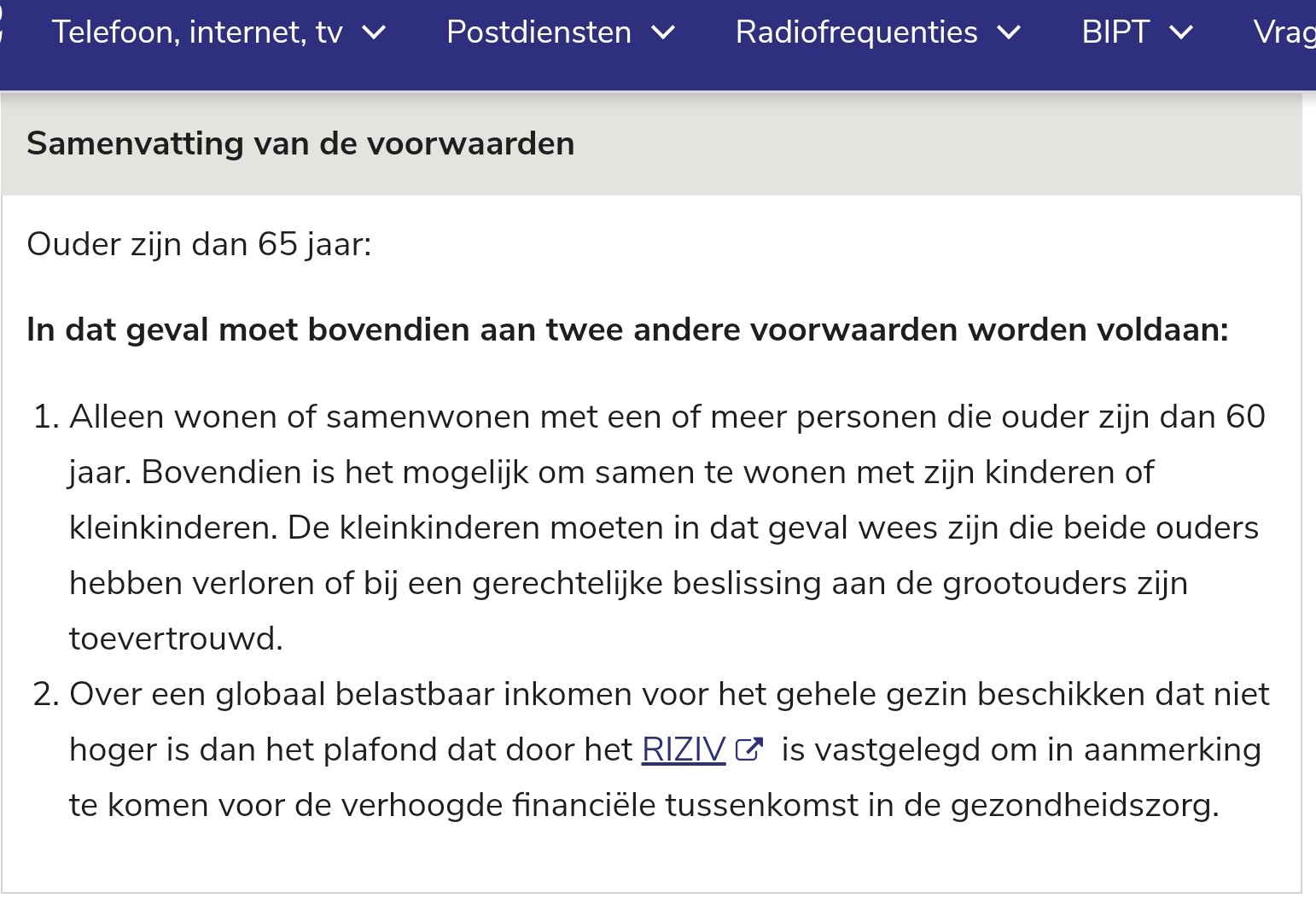Expand the chevron beside "Telefoon, internet, tv"

tap(374, 33)
